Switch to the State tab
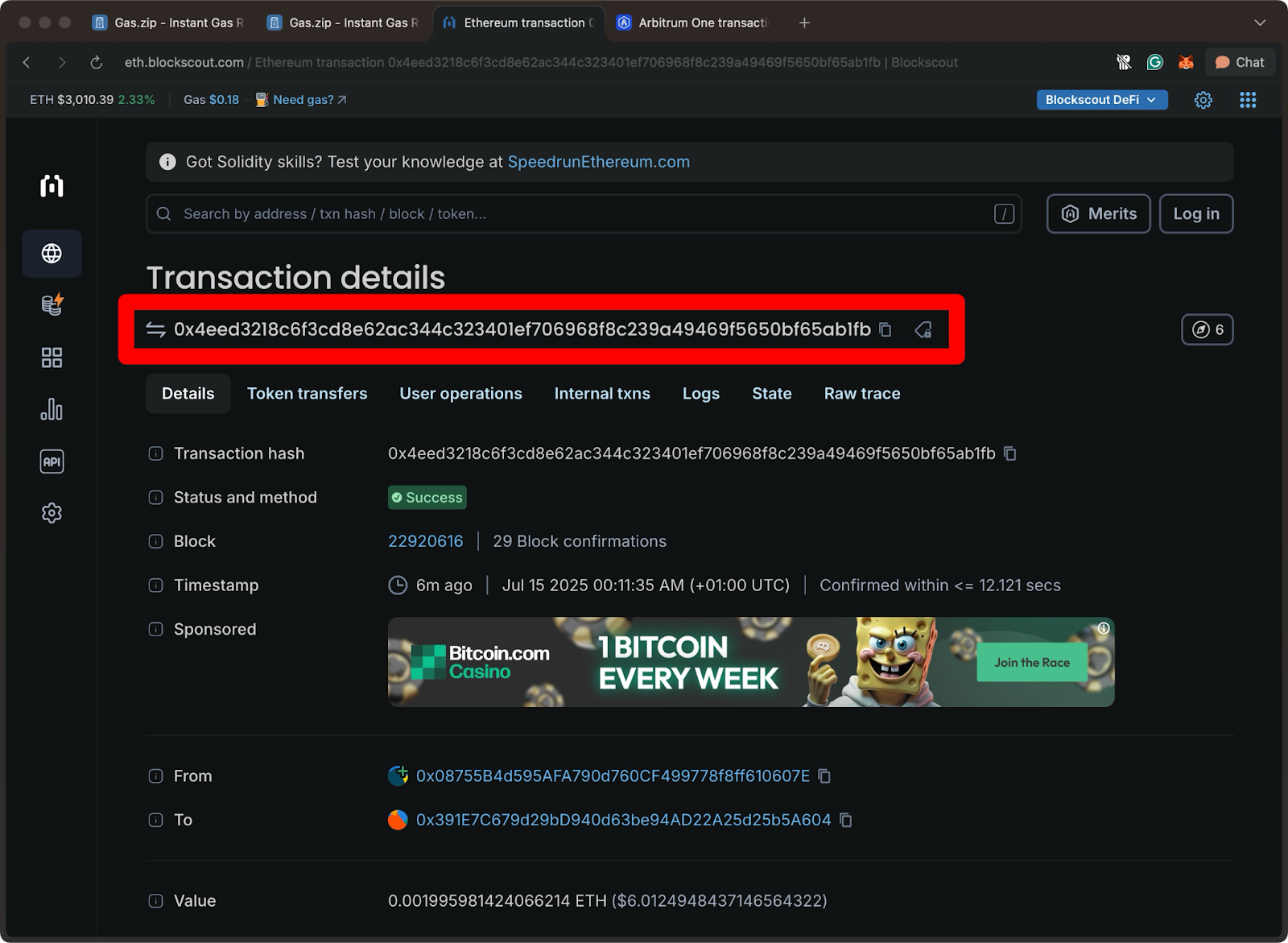The image size is (1288, 943). tap(772, 394)
